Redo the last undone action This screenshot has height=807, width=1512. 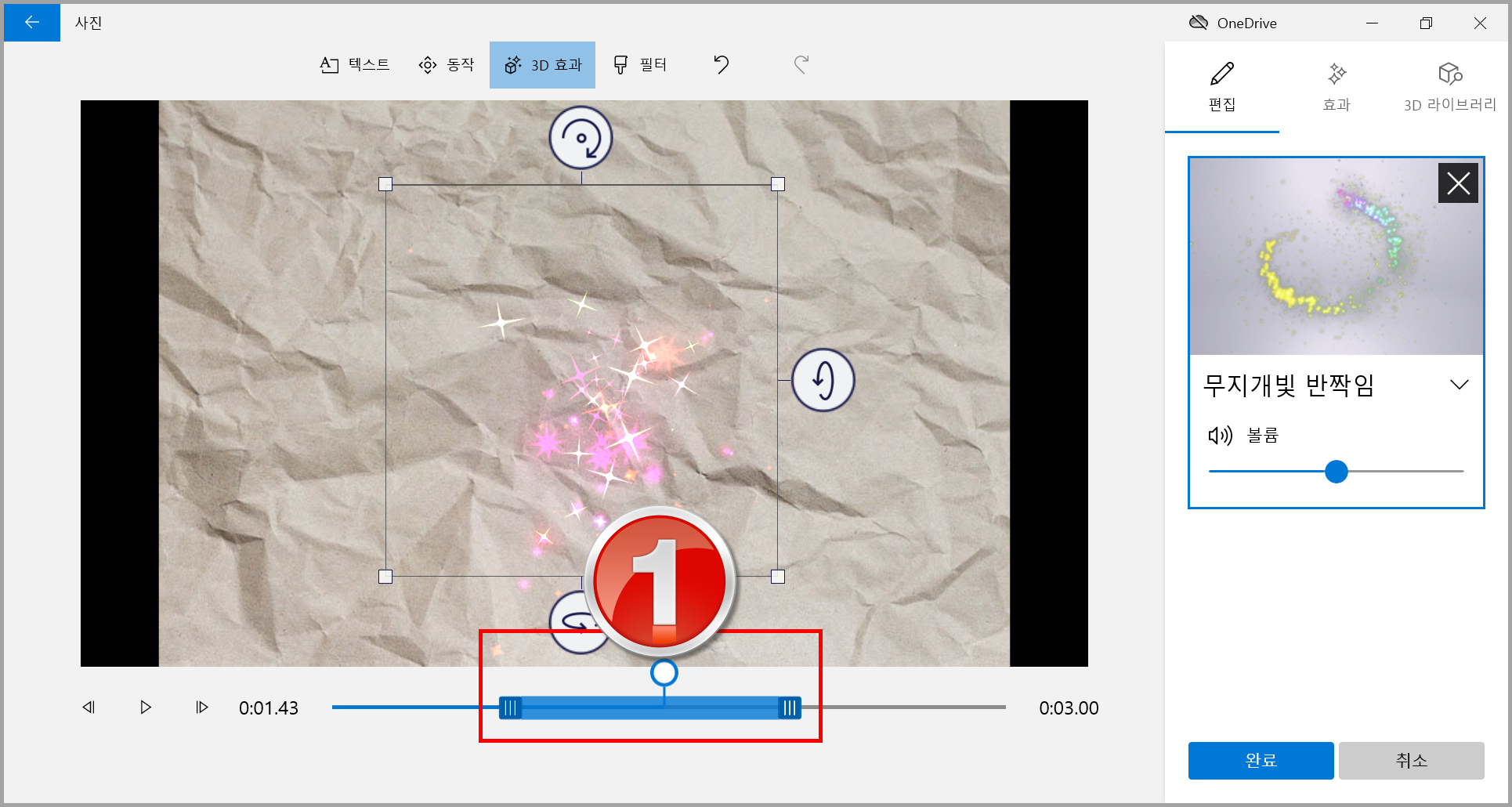tap(801, 64)
